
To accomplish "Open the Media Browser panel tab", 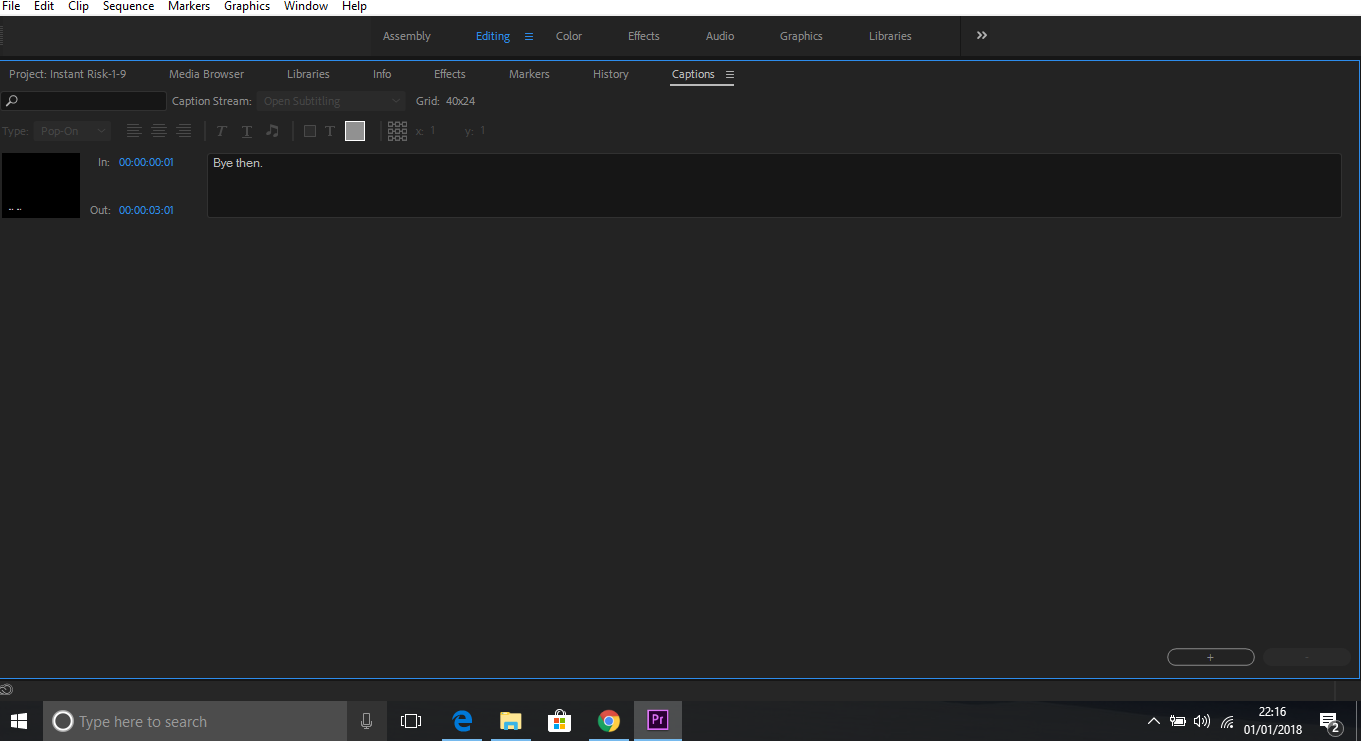I will (x=206, y=74).
